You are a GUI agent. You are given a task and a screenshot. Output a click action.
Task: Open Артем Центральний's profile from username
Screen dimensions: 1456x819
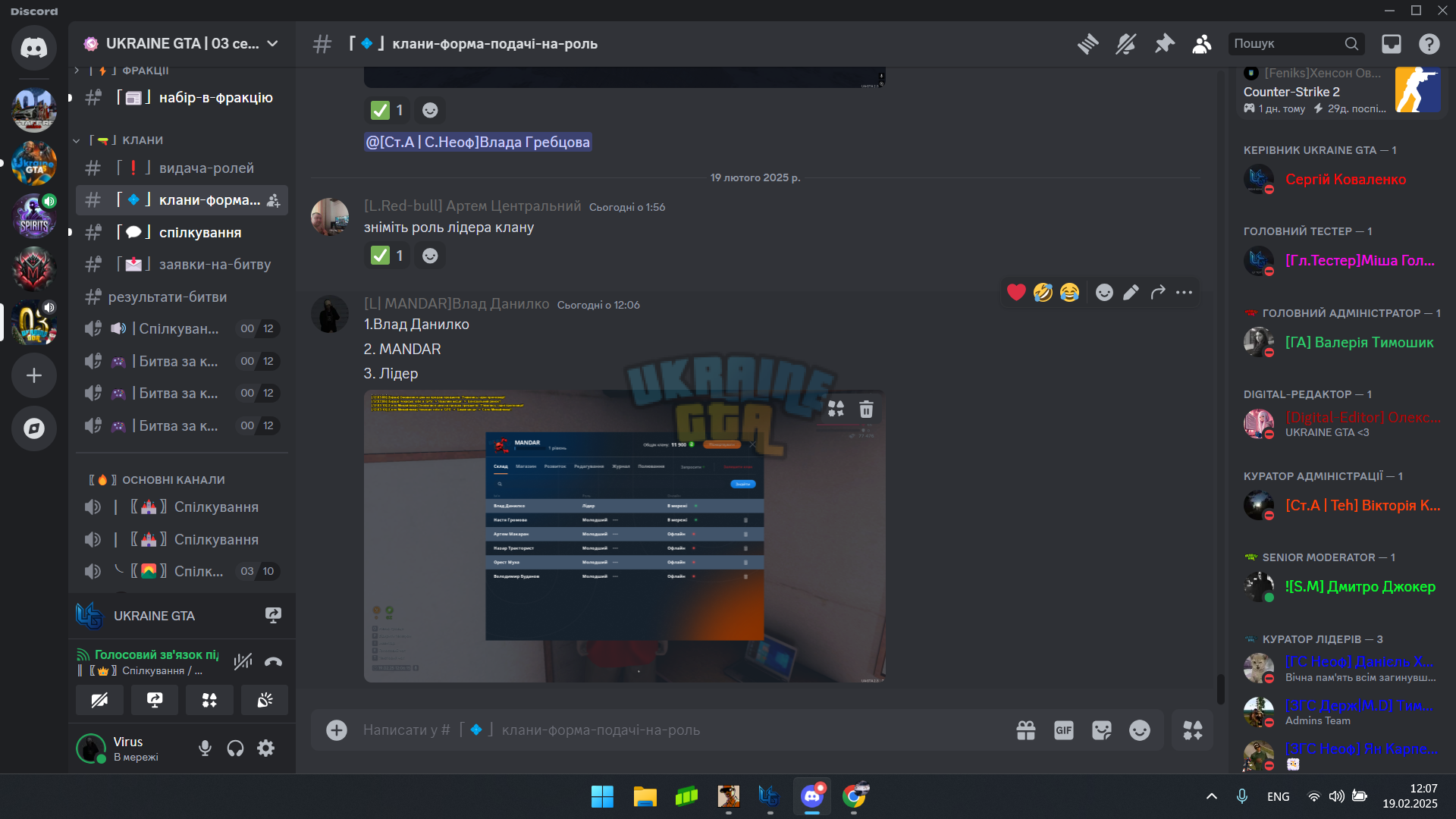coord(472,206)
